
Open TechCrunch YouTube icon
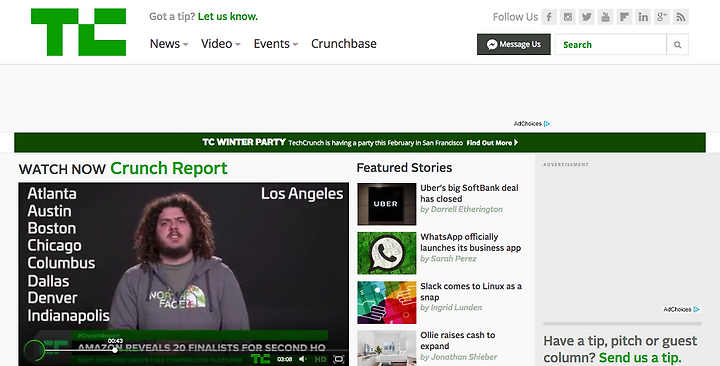[x=605, y=17]
